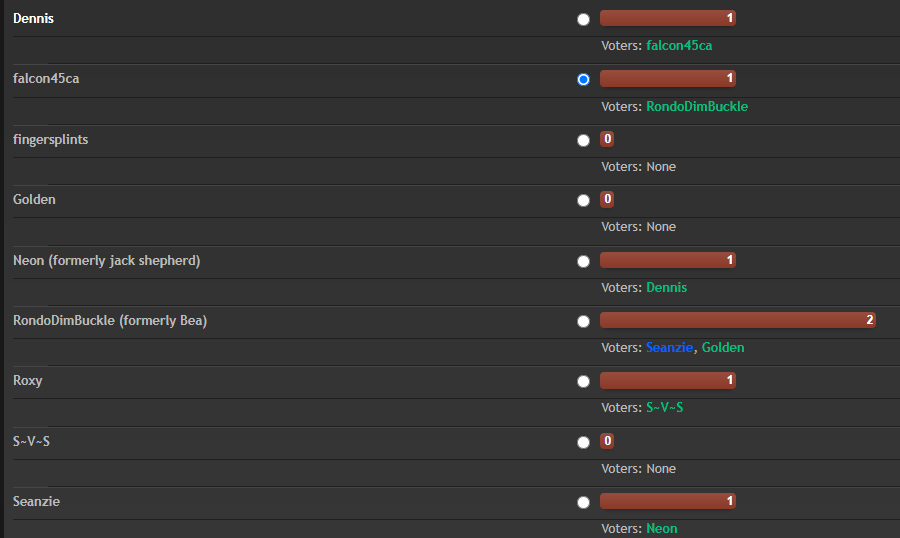Select the RondoDimBuckle (formerly Bea) radio button

click(583, 322)
